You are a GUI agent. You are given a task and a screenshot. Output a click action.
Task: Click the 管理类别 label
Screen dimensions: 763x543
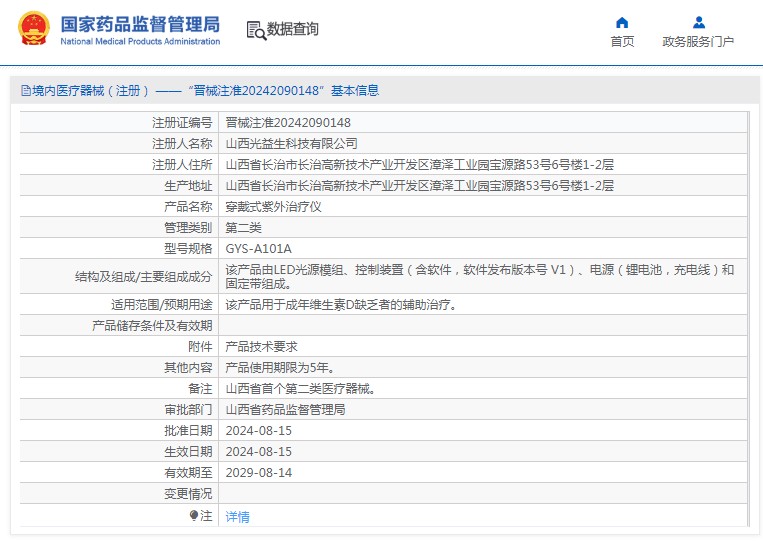click(188, 227)
